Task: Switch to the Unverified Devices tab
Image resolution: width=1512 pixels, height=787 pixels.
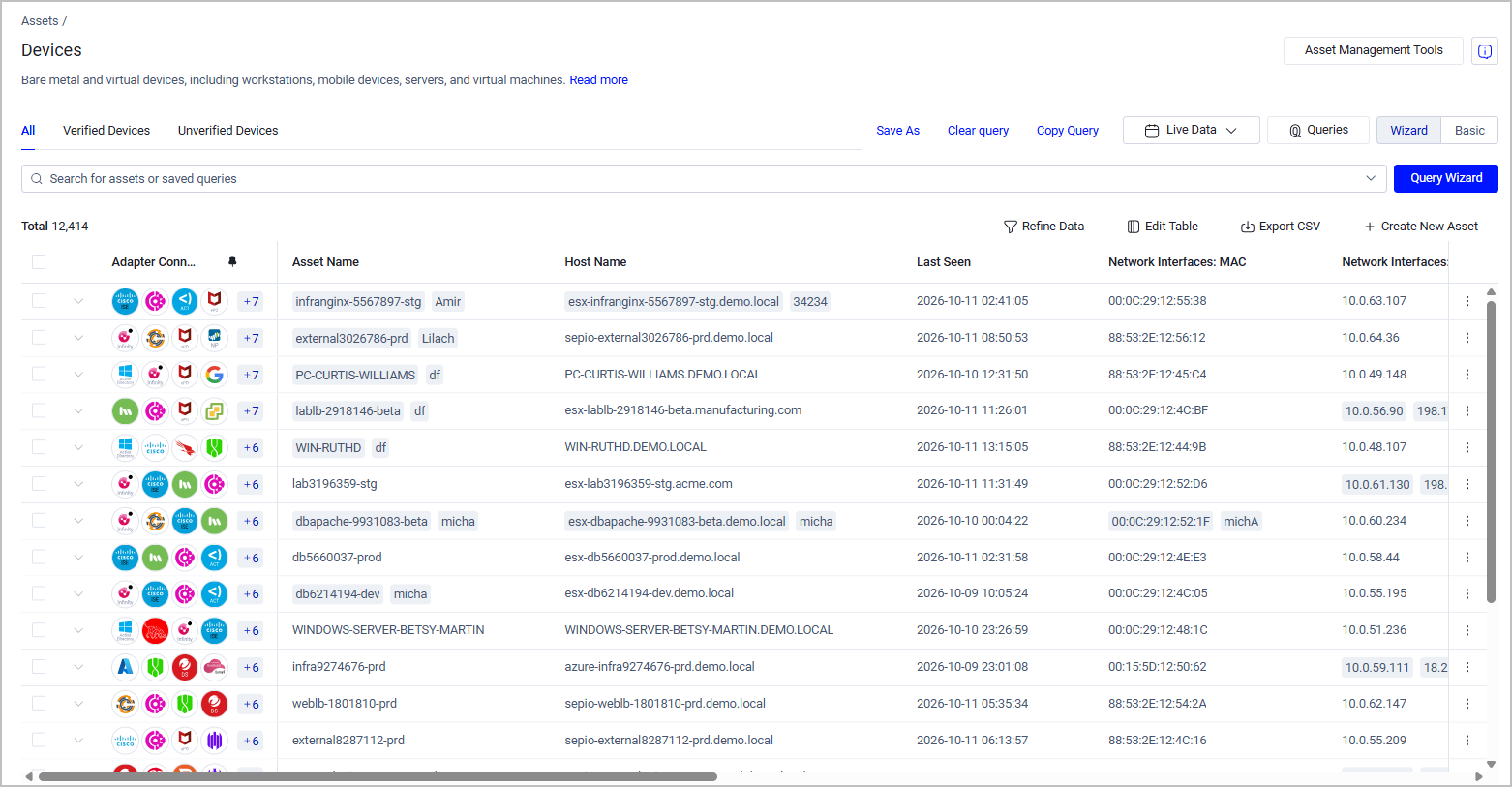Action: tap(227, 131)
